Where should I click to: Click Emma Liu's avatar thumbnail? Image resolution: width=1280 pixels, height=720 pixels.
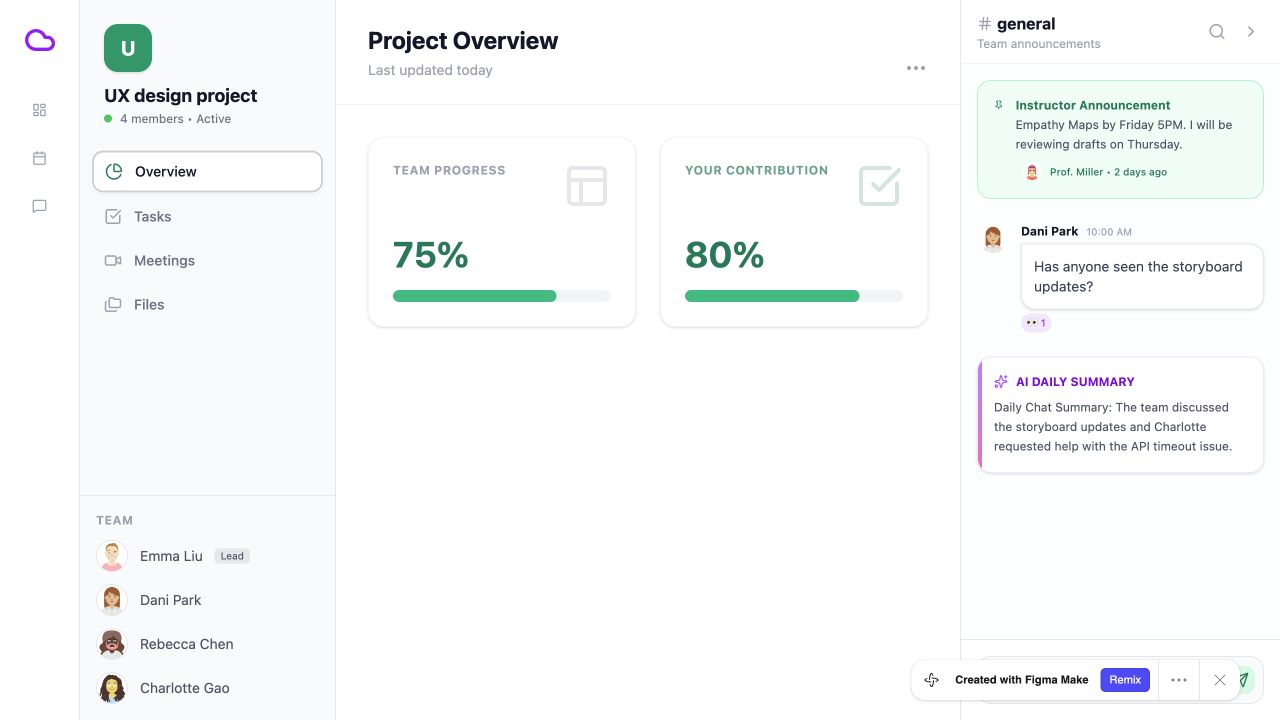[x=112, y=556]
